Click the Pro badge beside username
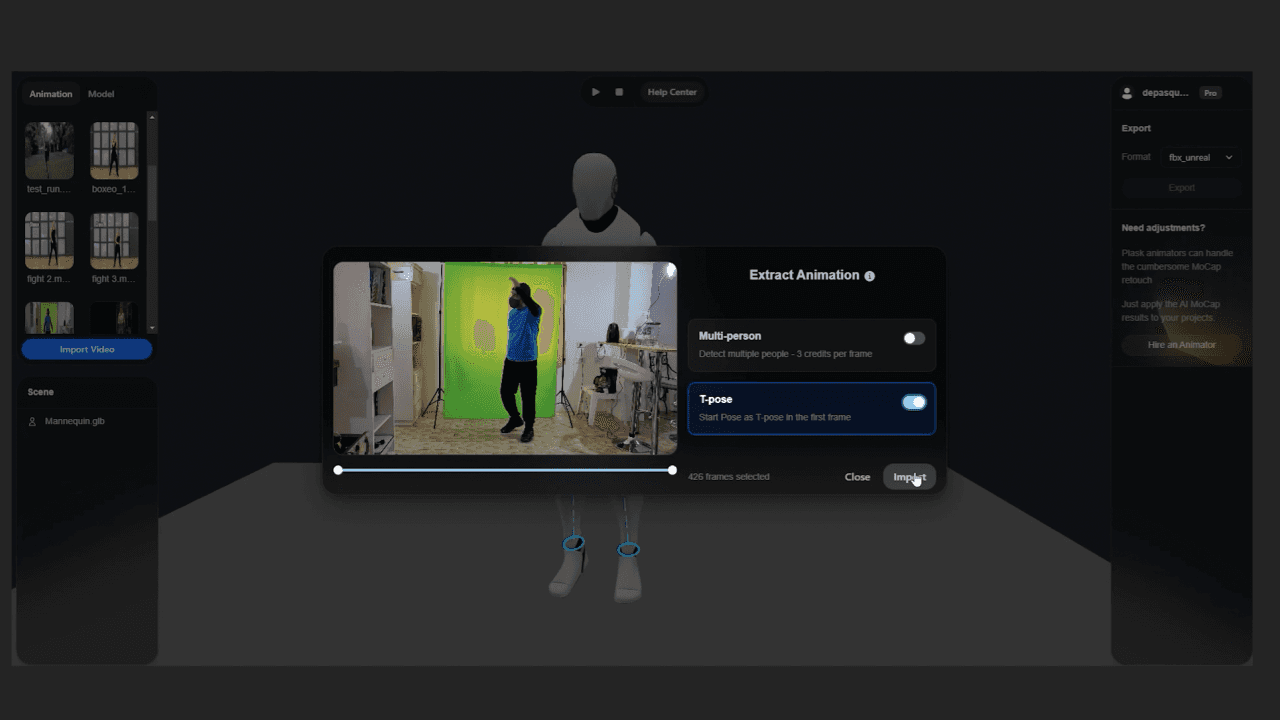Image resolution: width=1280 pixels, height=720 pixels. 1210,93
